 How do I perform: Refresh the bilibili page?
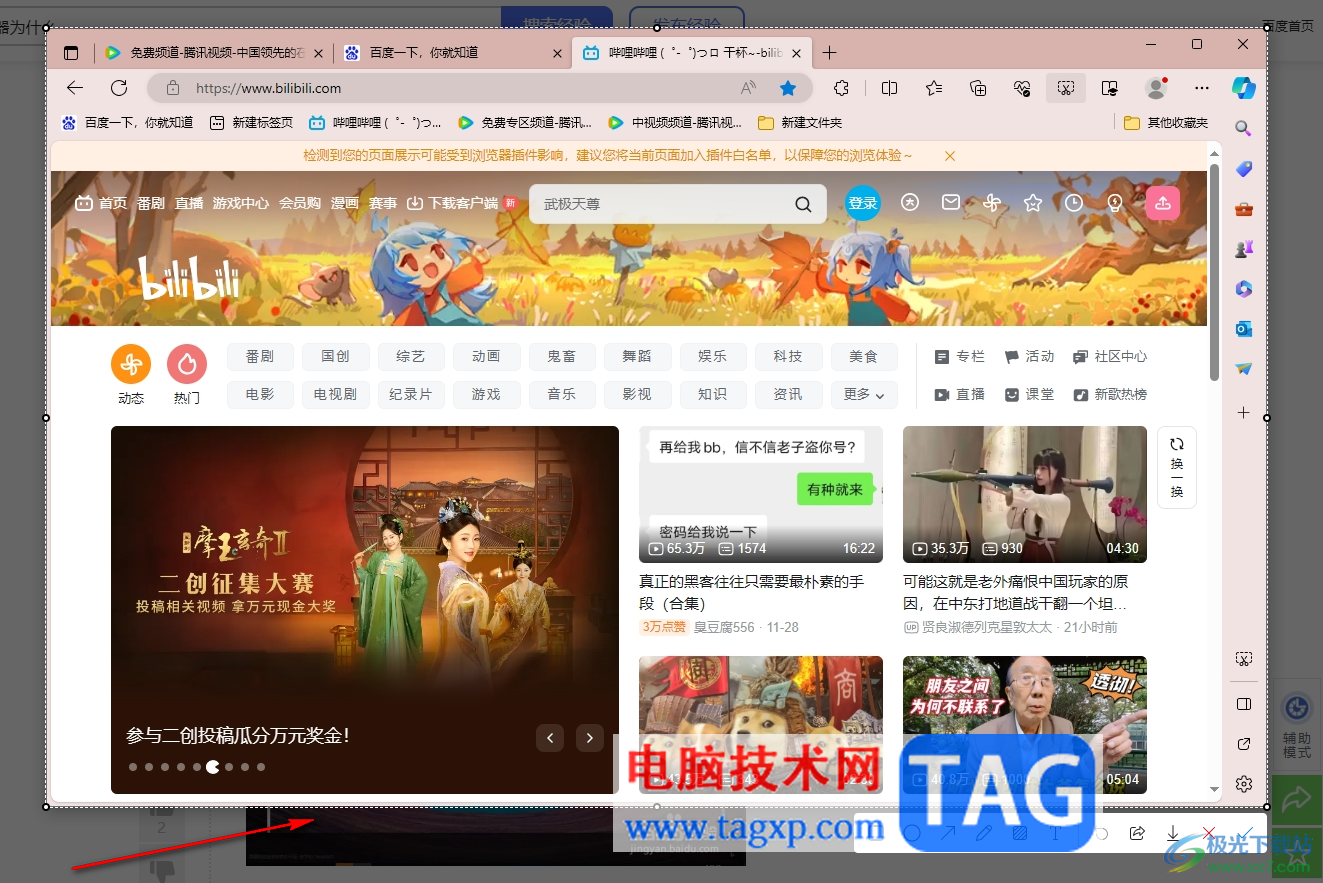point(119,88)
